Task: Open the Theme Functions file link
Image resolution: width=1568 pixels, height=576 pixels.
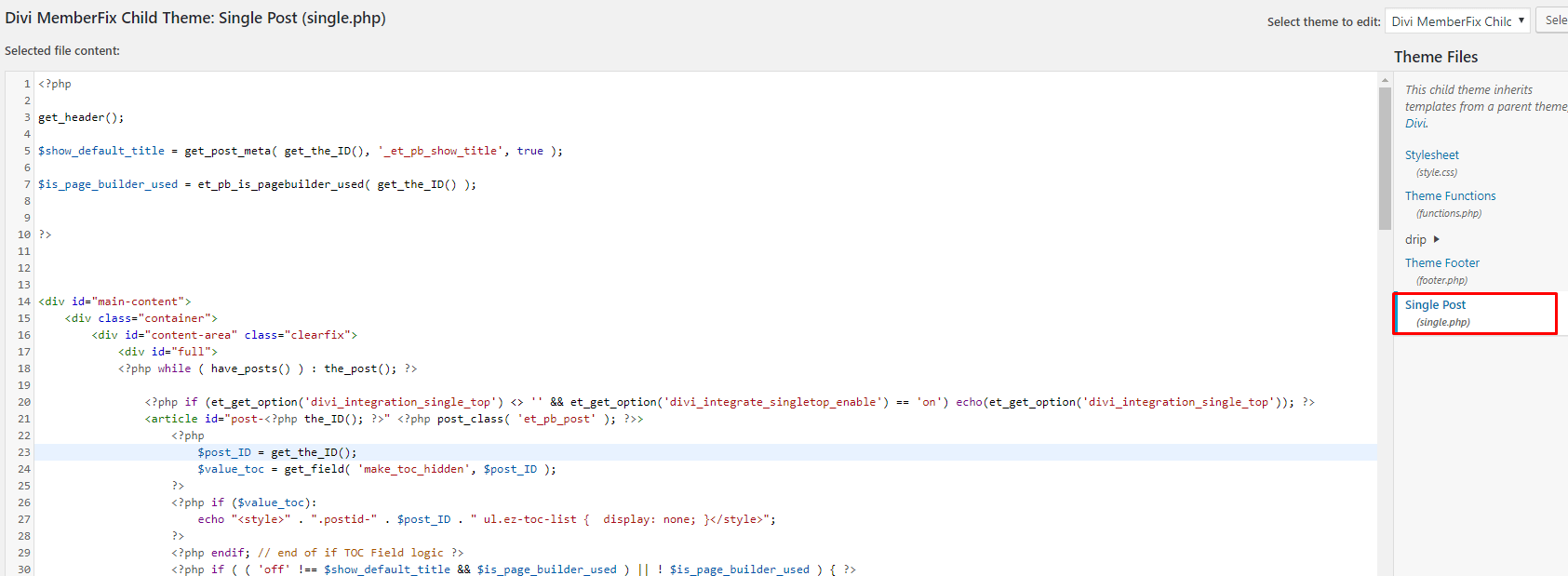Action: (x=1451, y=196)
